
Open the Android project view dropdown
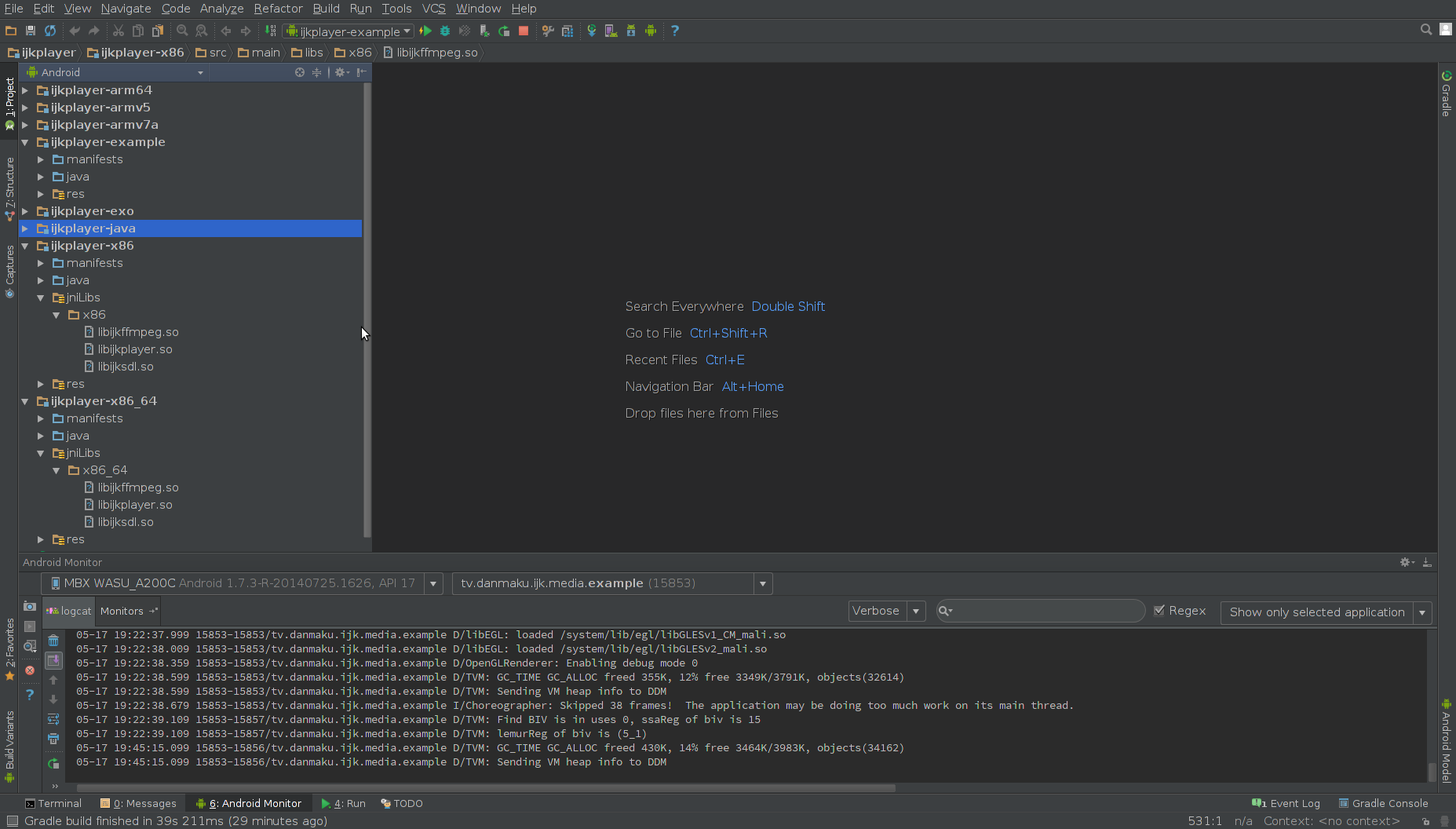(116, 72)
